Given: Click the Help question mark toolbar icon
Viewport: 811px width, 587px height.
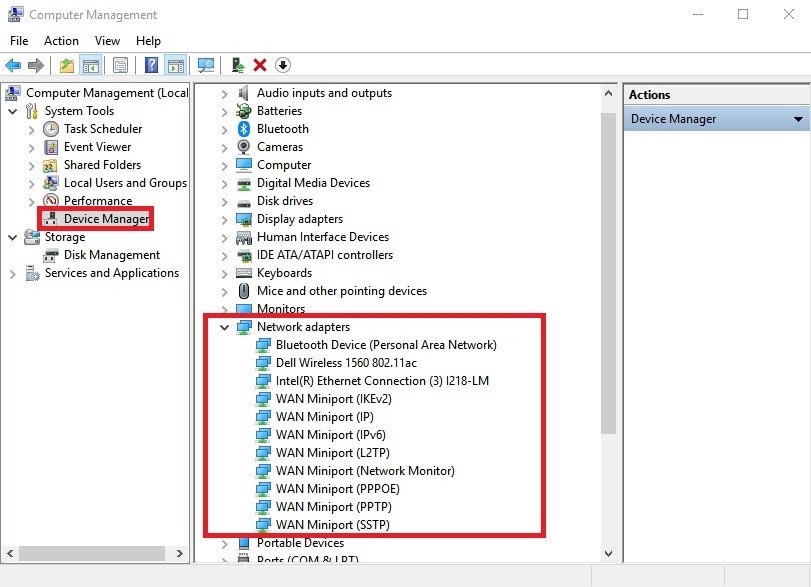Looking at the screenshot, I should coord(152,65).
